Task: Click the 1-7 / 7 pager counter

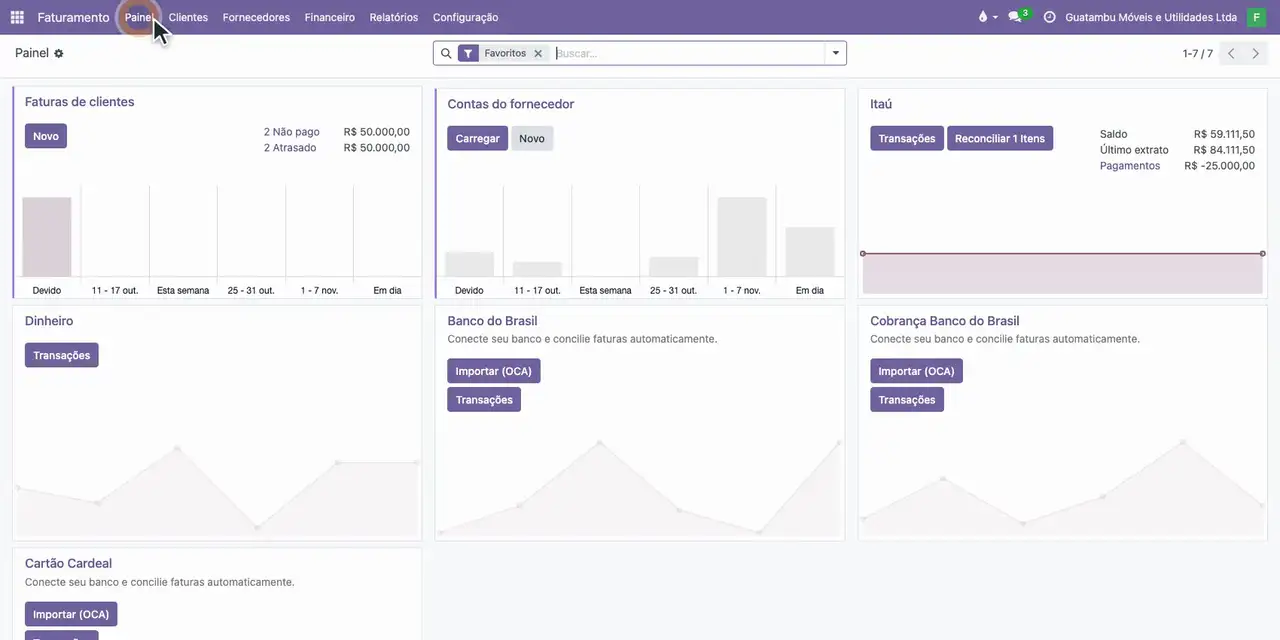Action: coord(1198,53)
